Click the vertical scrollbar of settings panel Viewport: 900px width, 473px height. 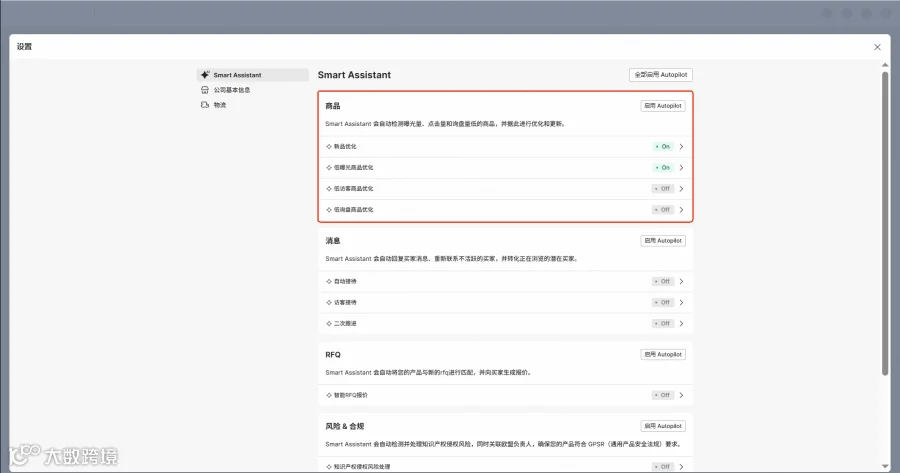tap(885, 224)
